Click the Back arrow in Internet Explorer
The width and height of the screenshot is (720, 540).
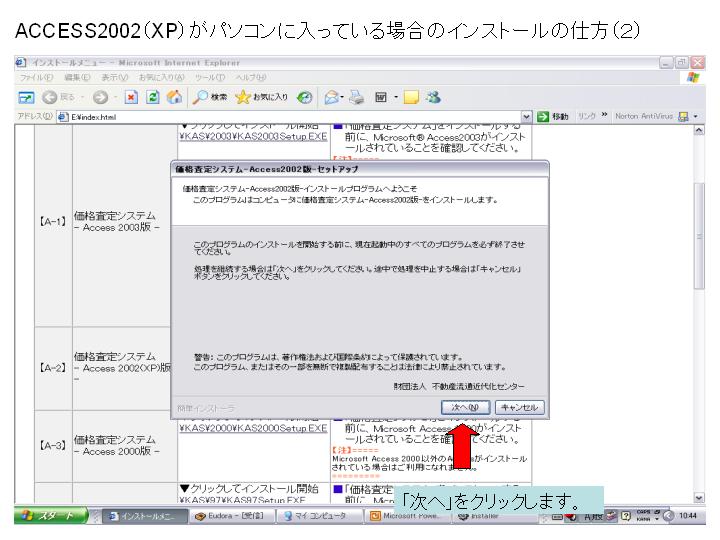(50, 97)
